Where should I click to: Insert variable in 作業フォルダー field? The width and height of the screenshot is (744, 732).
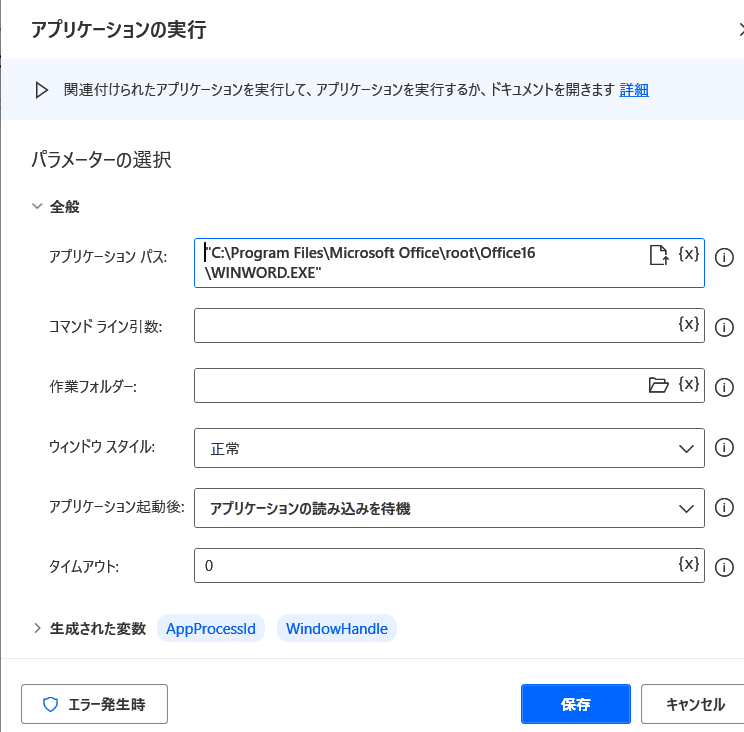point(688,384)
